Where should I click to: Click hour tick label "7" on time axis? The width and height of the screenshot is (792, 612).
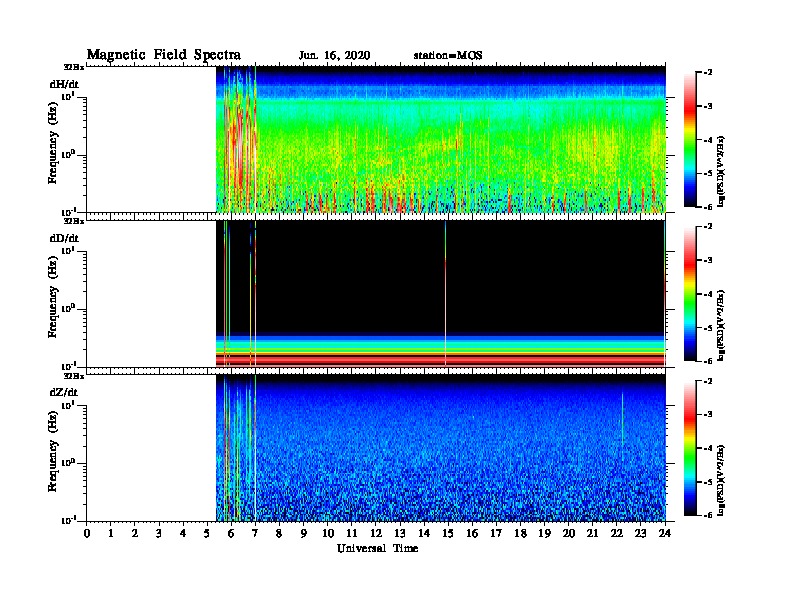(256, 533)
